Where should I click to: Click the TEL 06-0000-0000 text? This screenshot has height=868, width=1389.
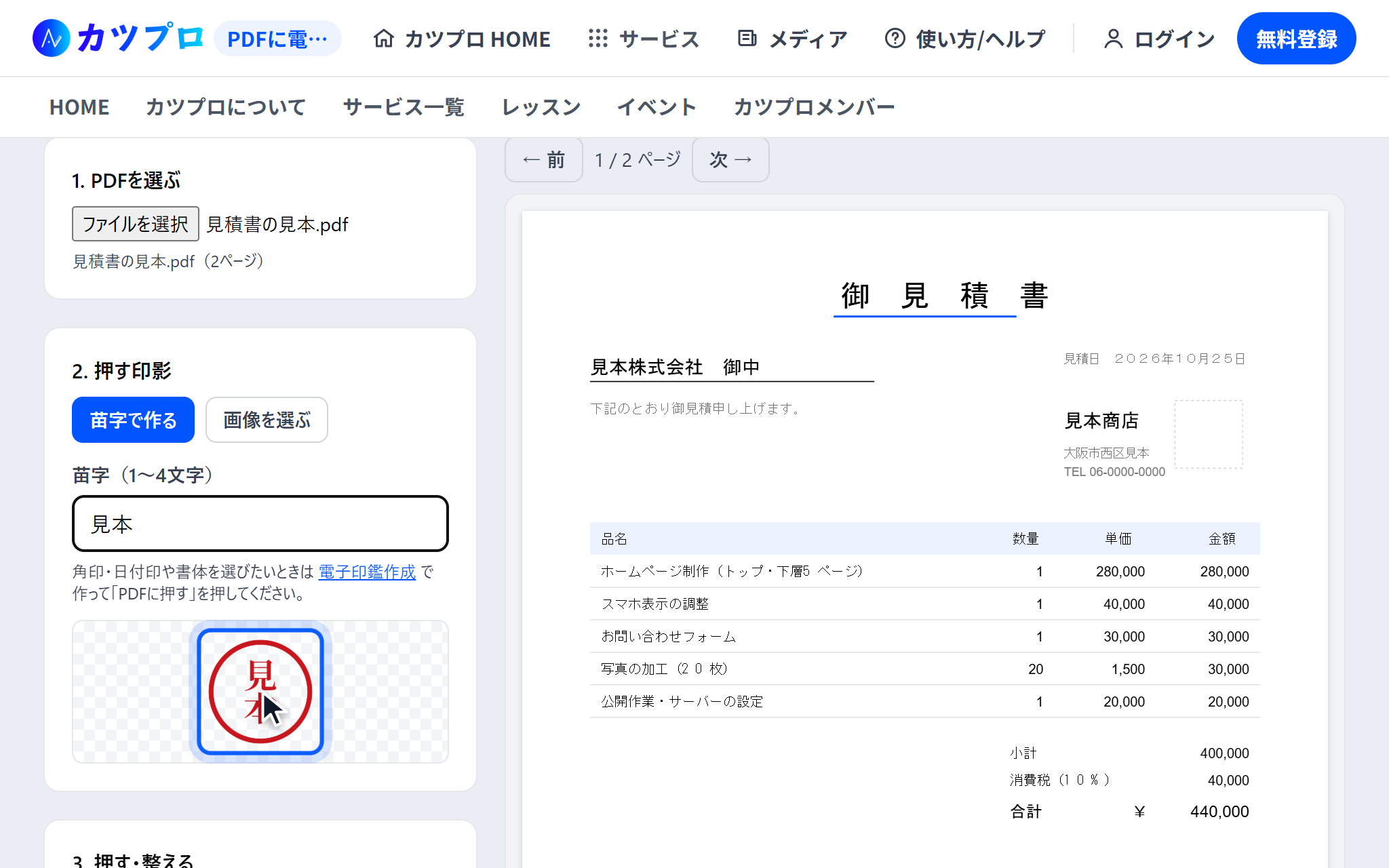click(1114, 471)
